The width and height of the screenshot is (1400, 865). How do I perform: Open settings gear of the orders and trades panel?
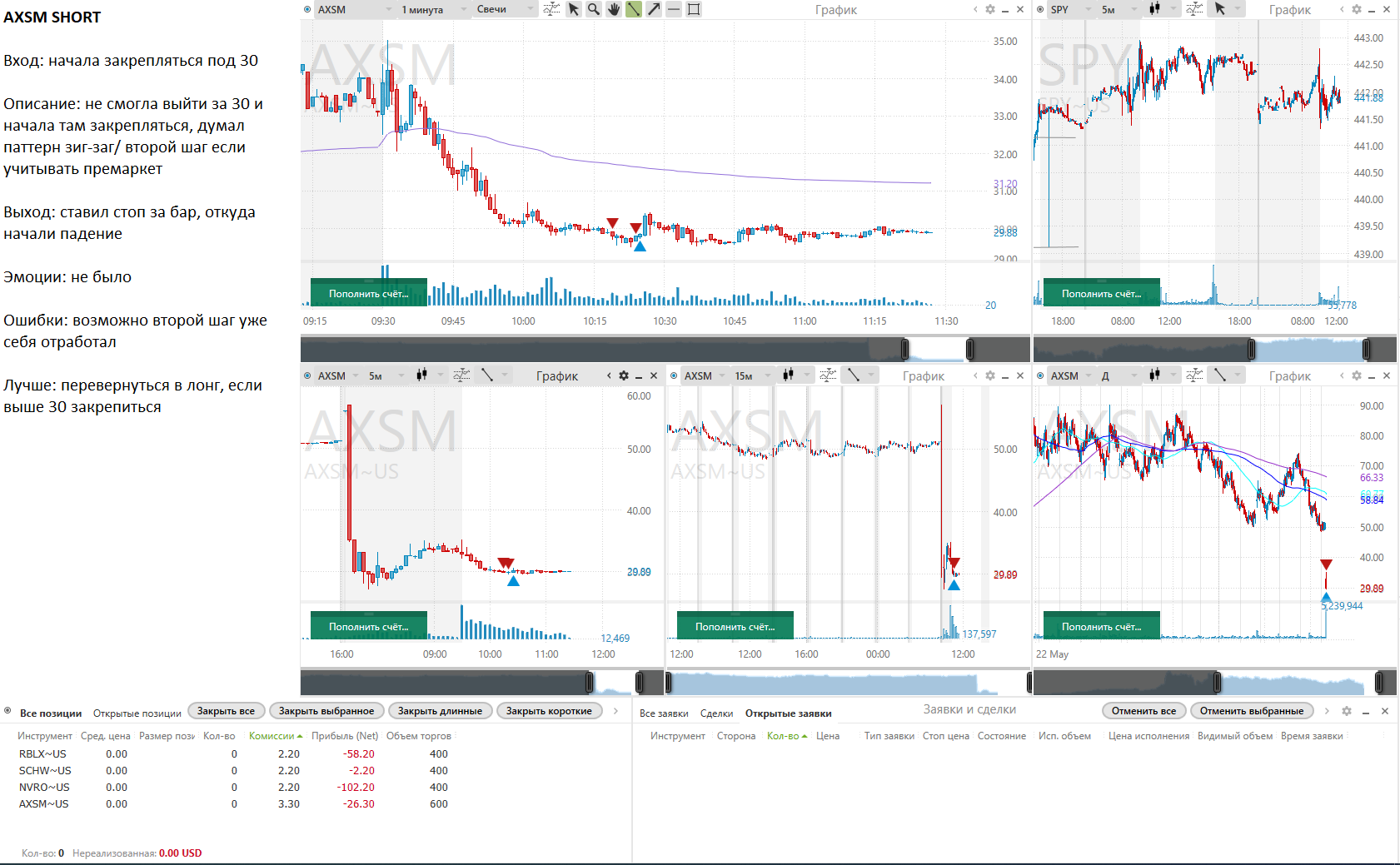(1347, 711)
